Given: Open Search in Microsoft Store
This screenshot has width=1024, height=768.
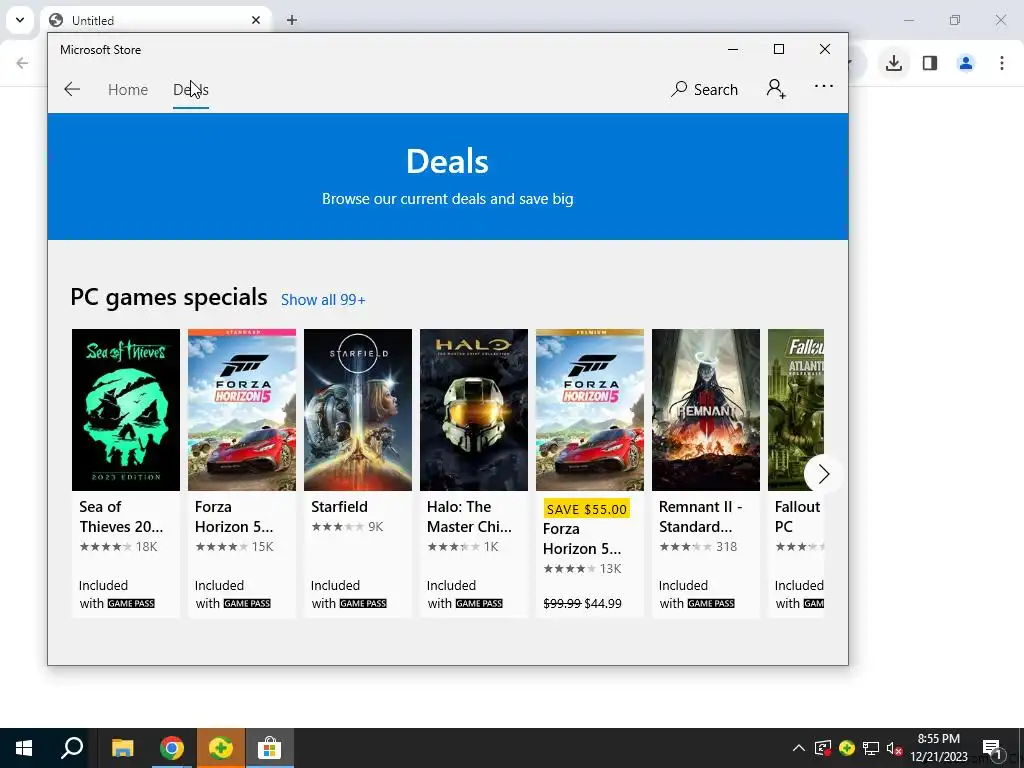Looking at the screenshot, I should 704,89.
